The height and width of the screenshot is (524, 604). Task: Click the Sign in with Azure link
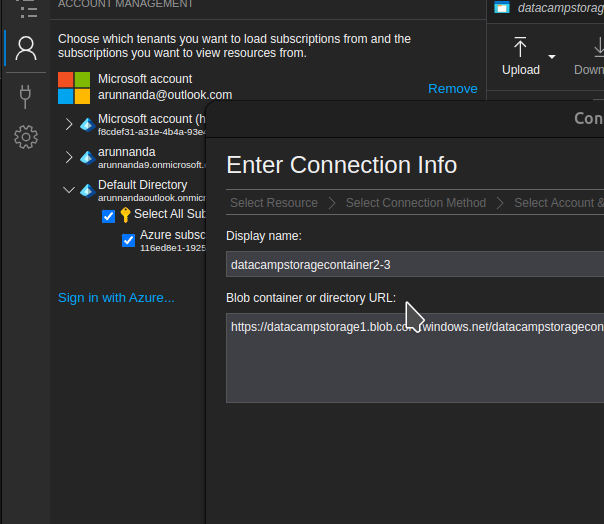coord(116,297)
